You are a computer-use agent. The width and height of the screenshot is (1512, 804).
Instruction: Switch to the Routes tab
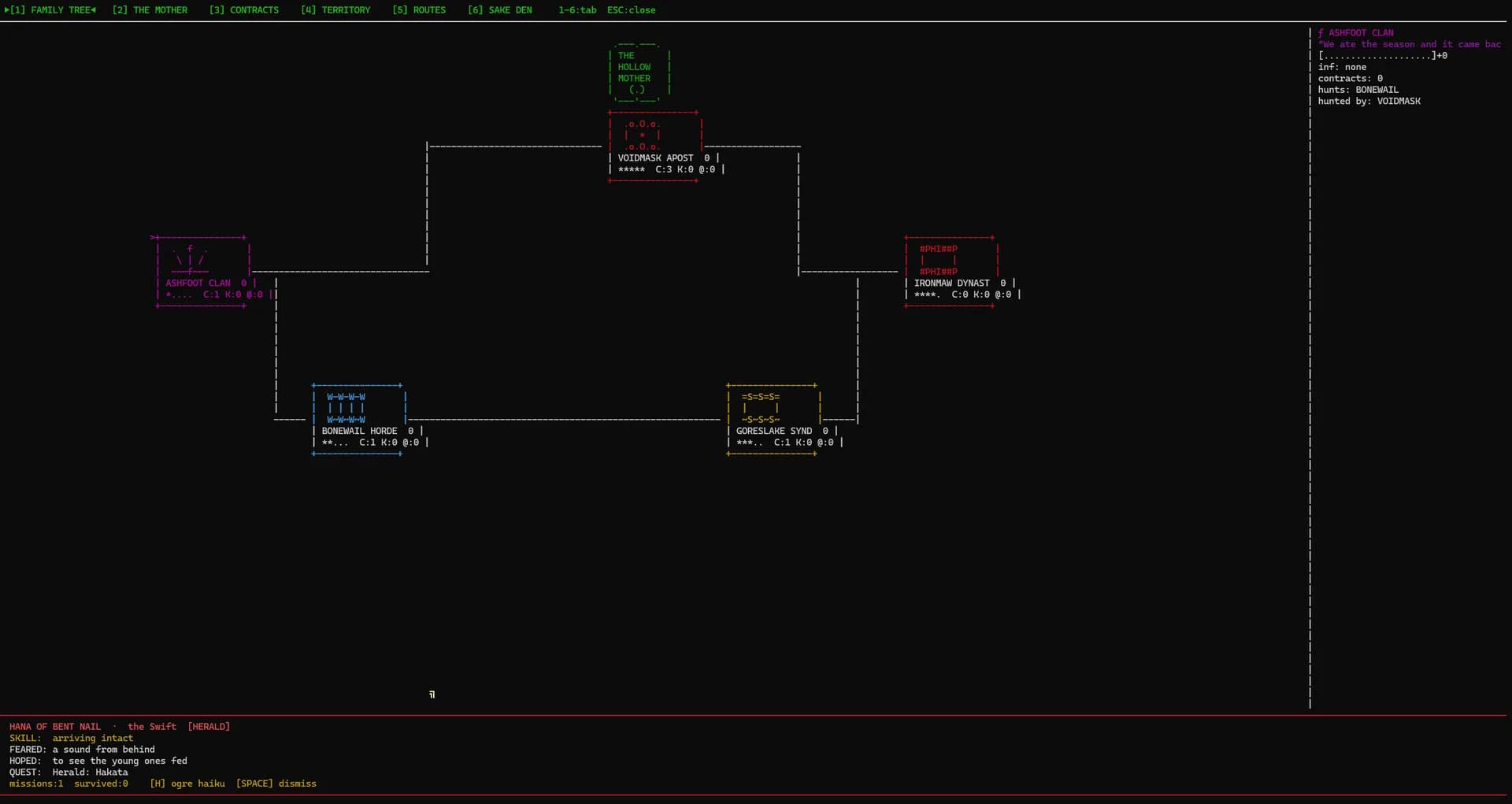pyautogui.click(x=419, y=10)
